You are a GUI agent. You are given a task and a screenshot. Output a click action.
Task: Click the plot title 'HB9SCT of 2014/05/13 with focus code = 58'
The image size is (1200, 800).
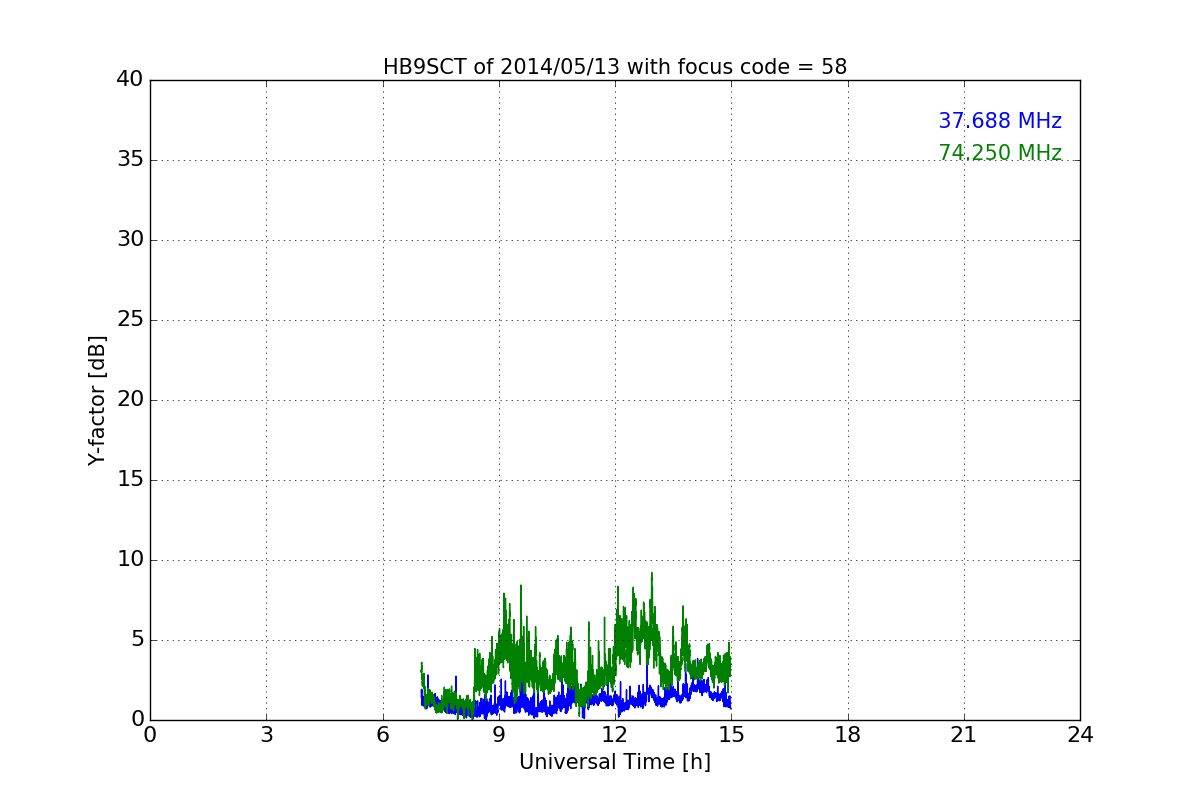click(615, 67)
